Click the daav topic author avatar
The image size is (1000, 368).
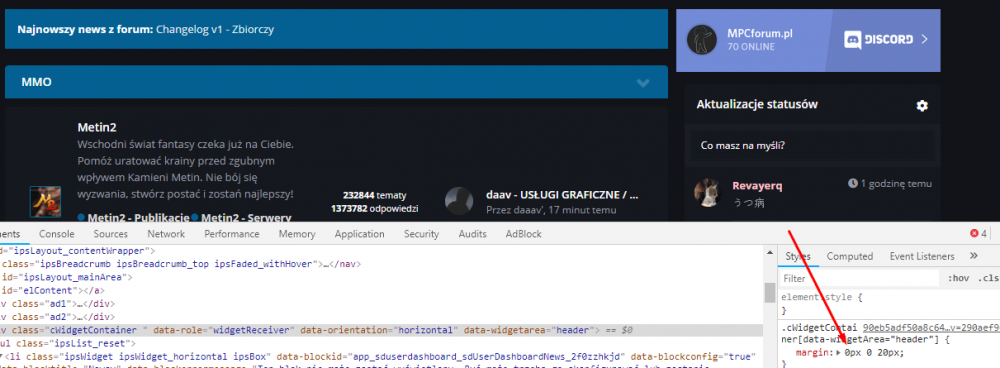(460, 201)
